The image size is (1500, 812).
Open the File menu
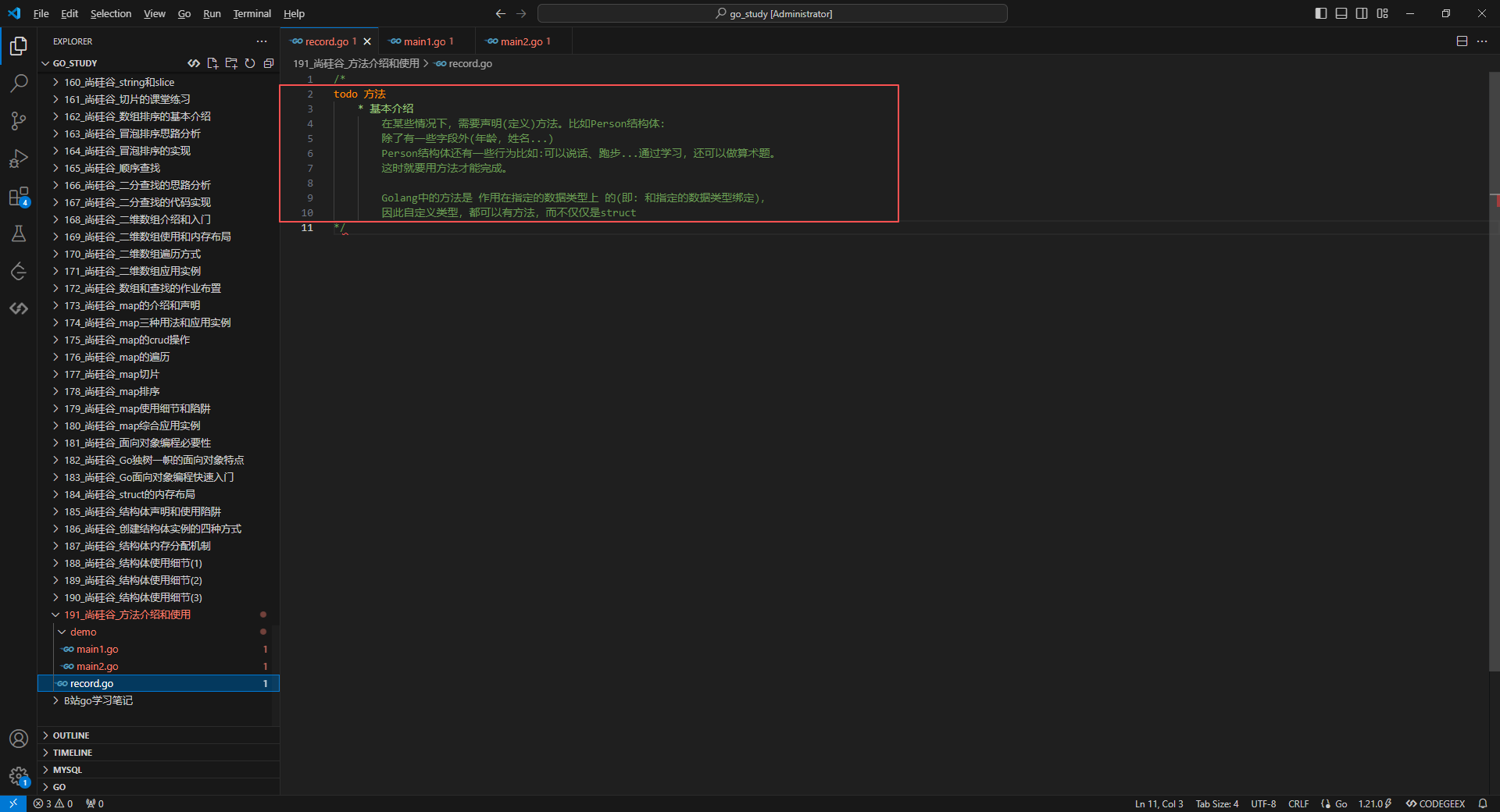click(41, 13)
